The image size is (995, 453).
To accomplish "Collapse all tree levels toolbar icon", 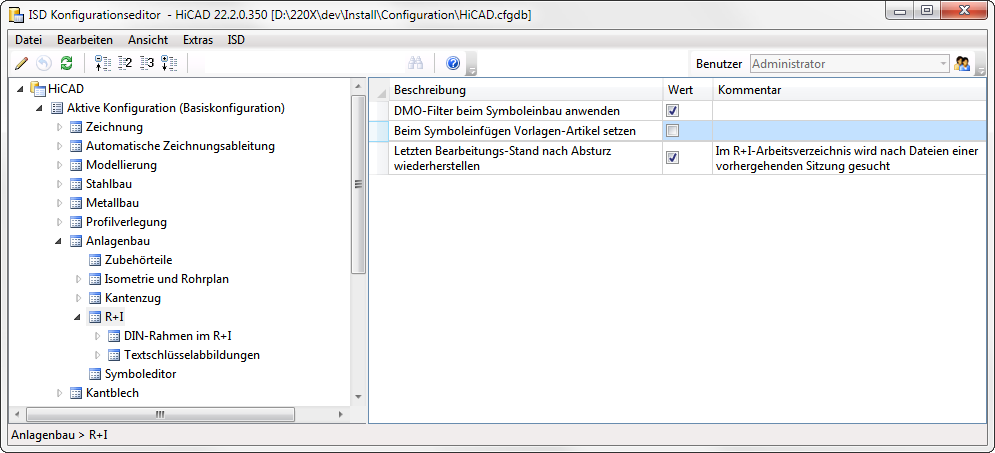I will pos(103,63).
